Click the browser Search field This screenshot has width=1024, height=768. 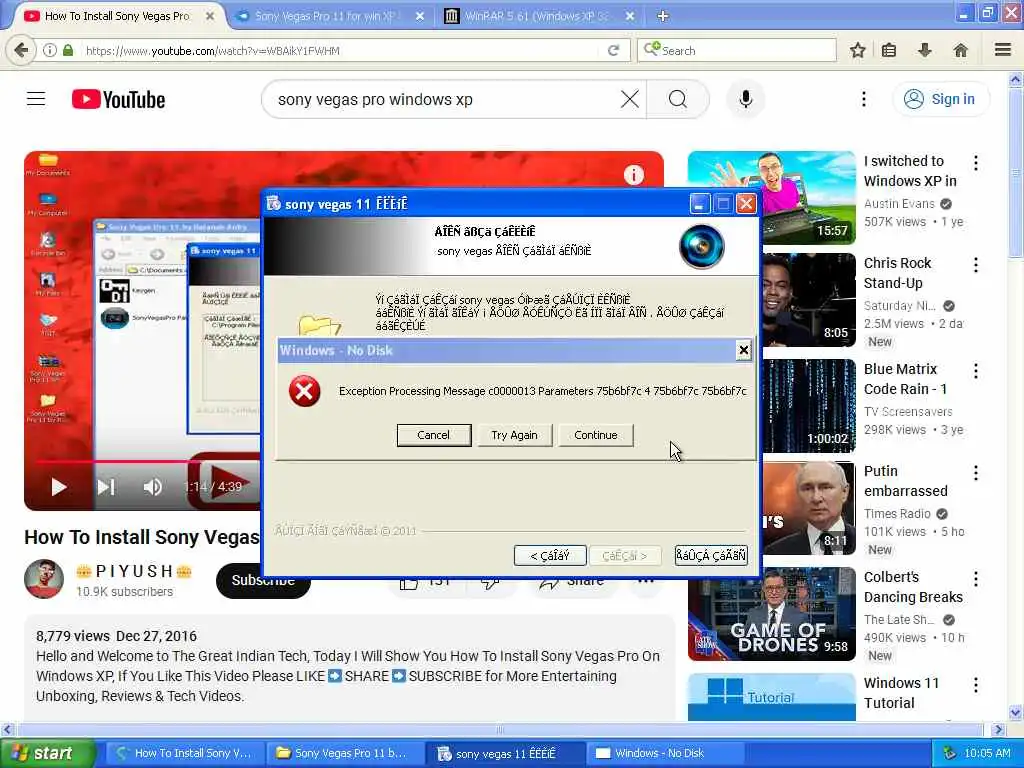[737, 50]
